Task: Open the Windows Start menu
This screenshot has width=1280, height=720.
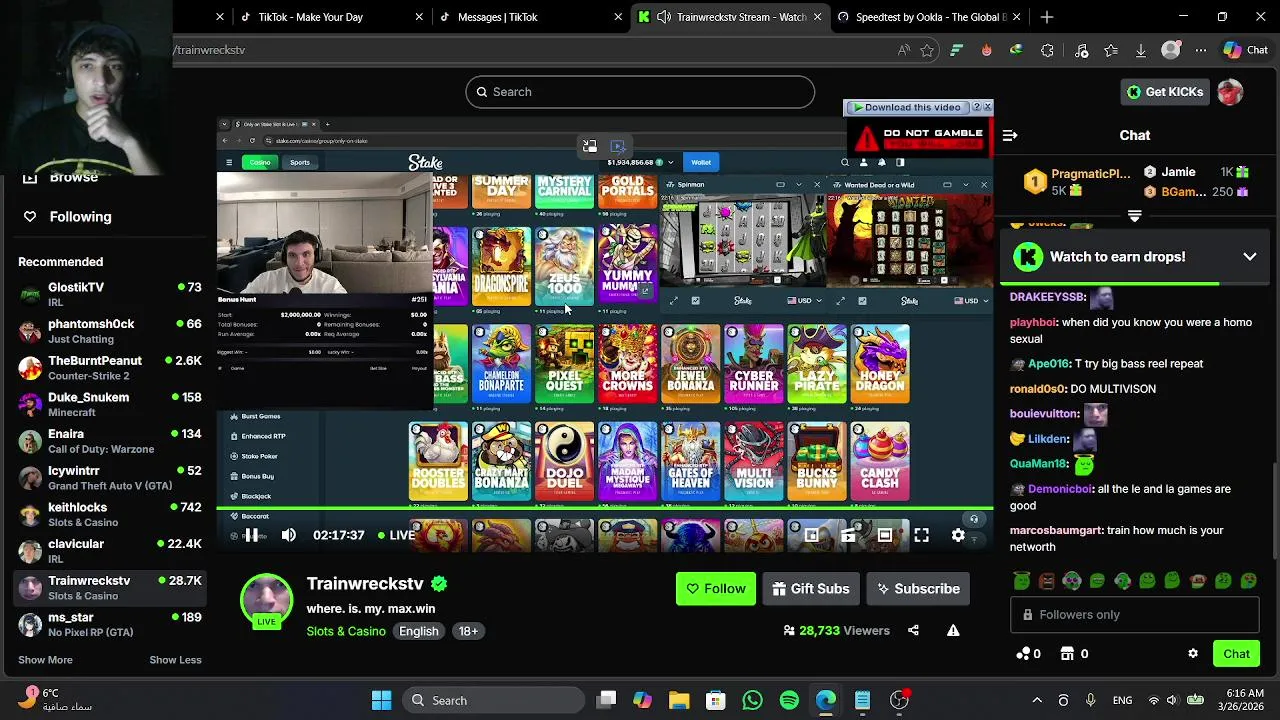Action: (x=381, y=701)
